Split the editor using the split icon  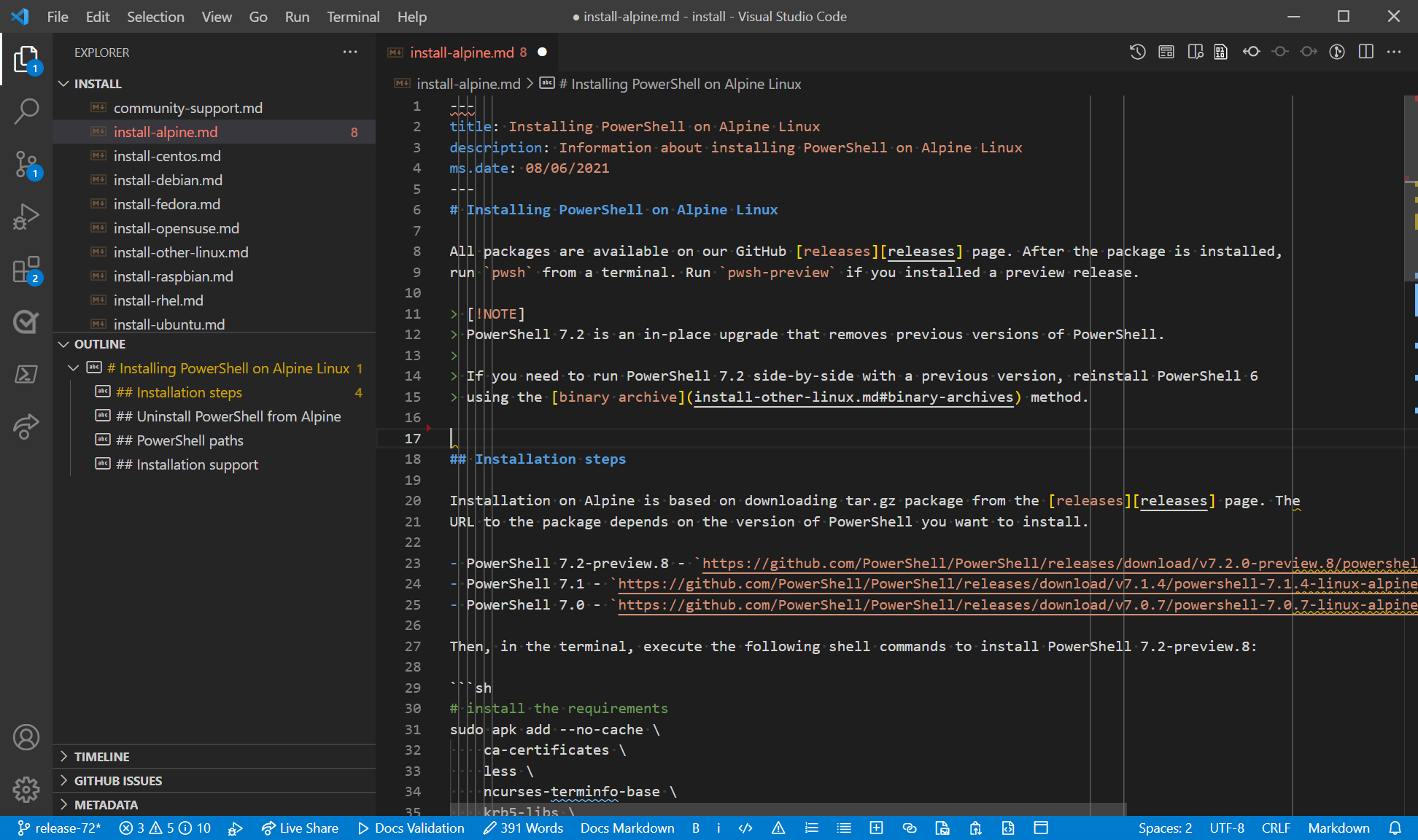coord(1365,52)
